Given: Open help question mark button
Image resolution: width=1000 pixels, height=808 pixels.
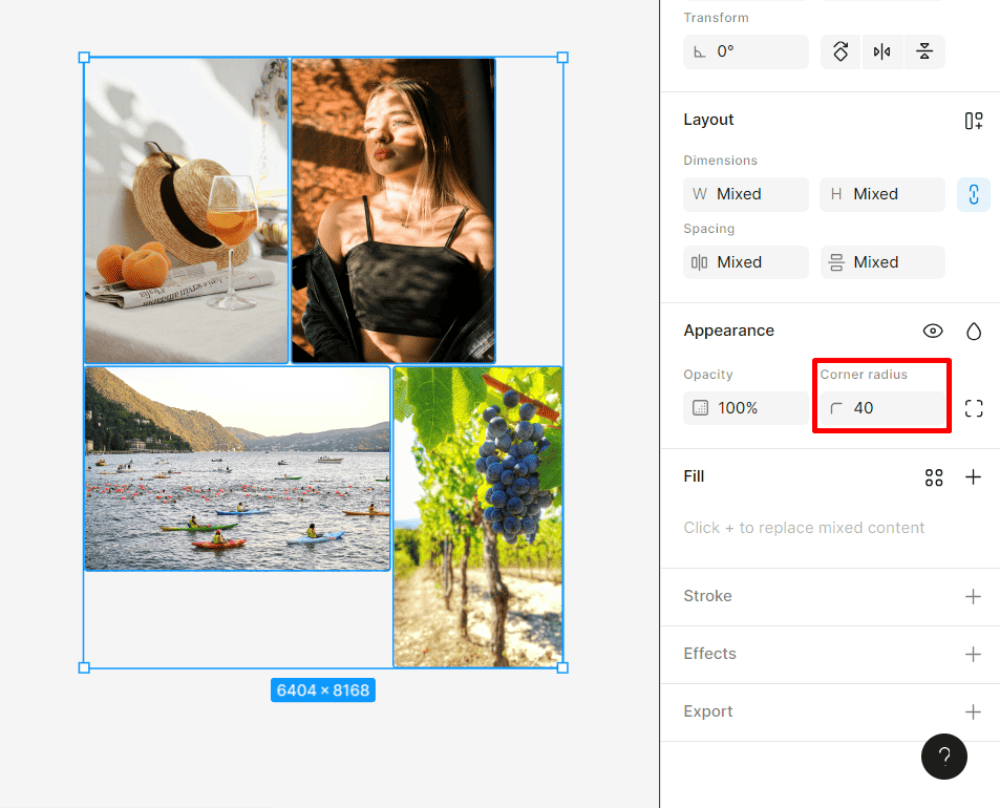Looking at the screenshot, I should click(x=944, y=756).
